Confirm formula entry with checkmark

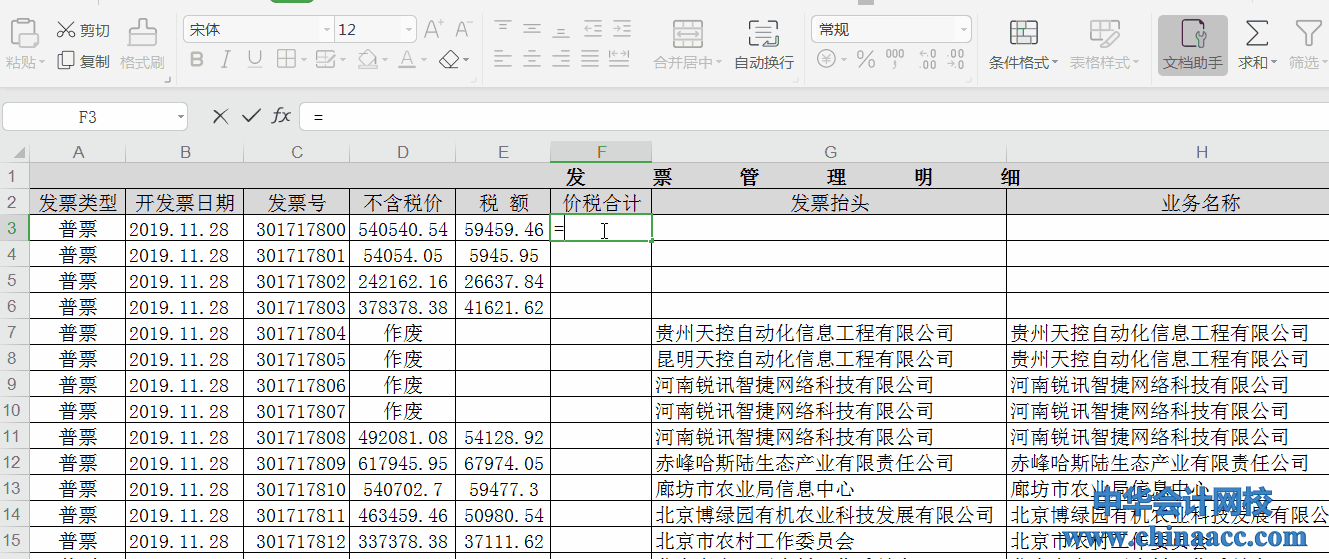[x=250, y=116]
